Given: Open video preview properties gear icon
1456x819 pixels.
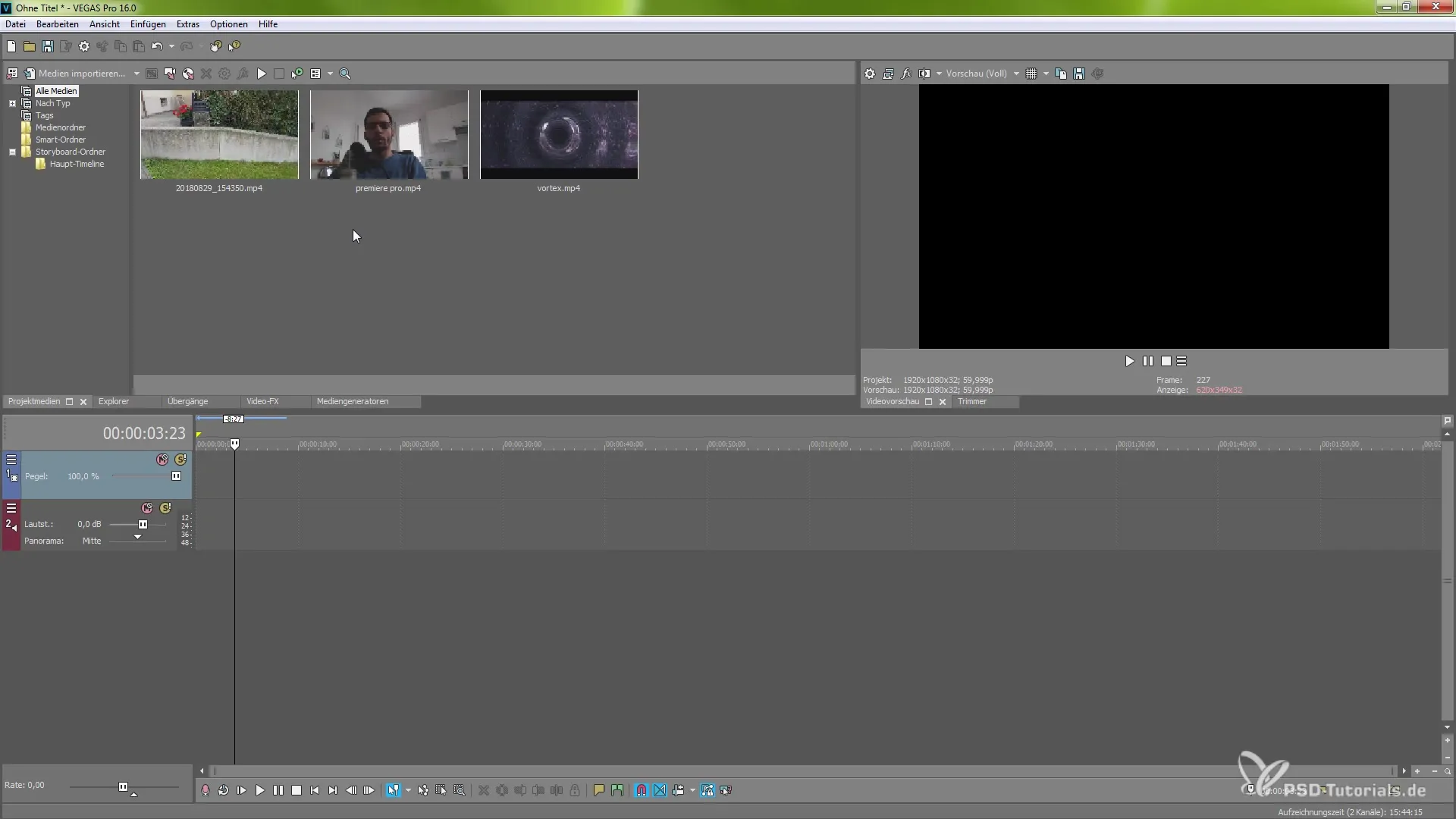Looking at the screenshot, I should [x=870, y=74].
